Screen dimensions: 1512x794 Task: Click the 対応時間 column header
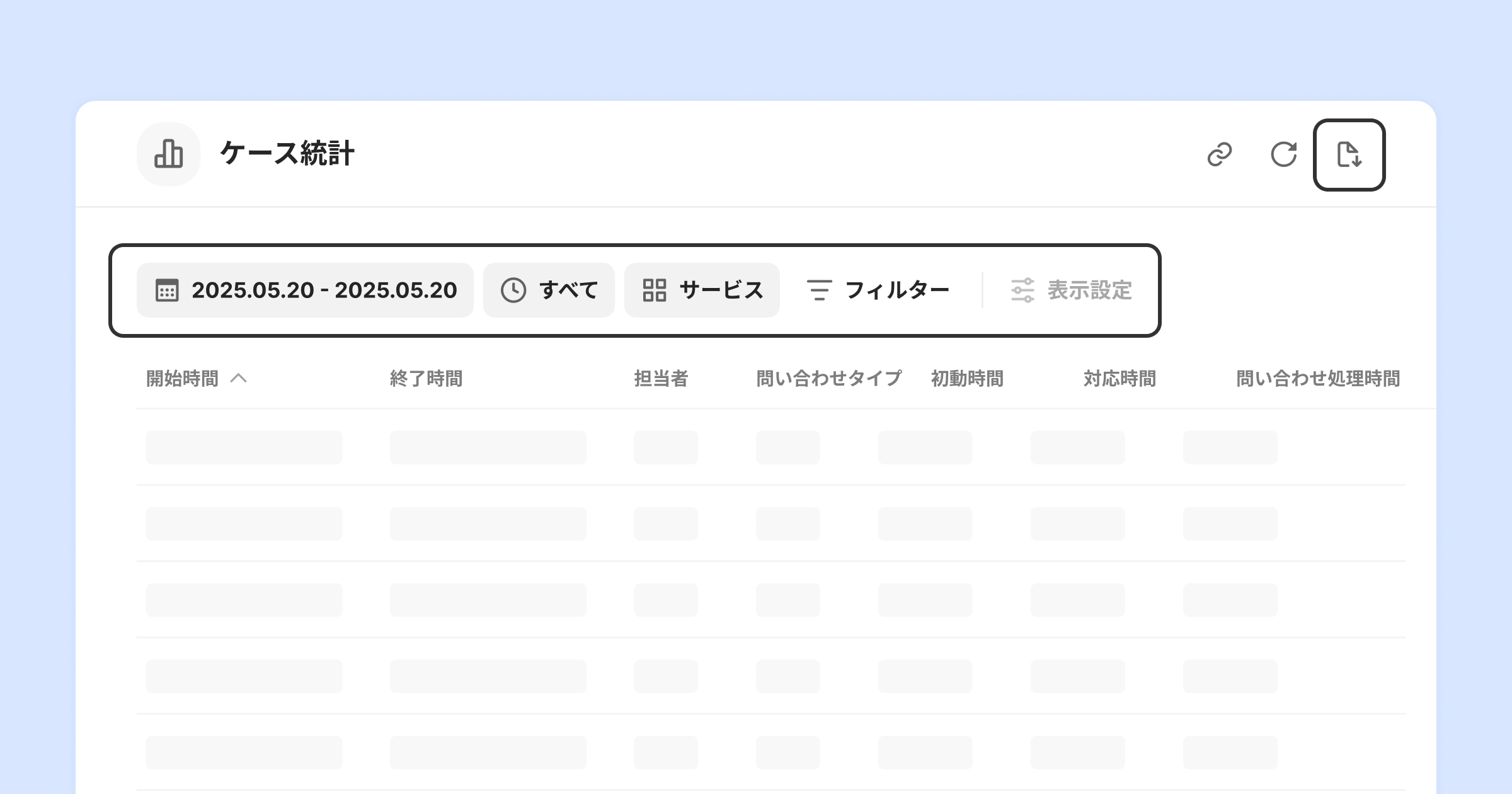click(x=1120, y=379)
